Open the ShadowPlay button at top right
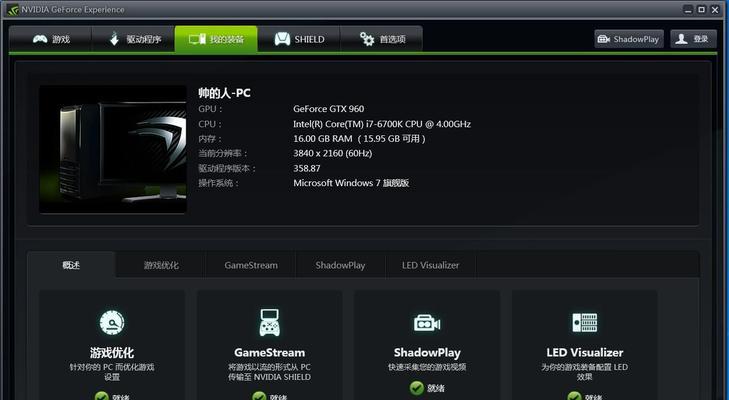 [629, 39]
